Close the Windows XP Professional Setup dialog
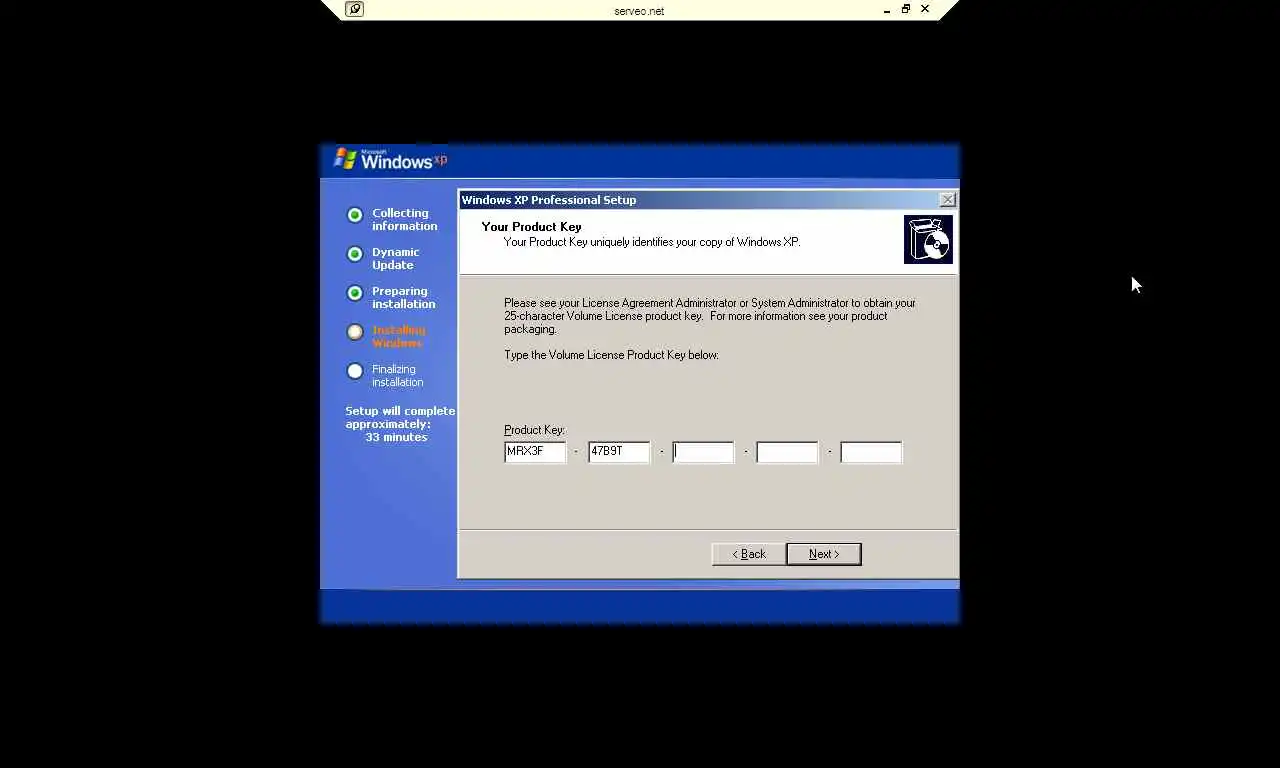This screenshot has width=1280, height=768. click(x=947, y=200)
